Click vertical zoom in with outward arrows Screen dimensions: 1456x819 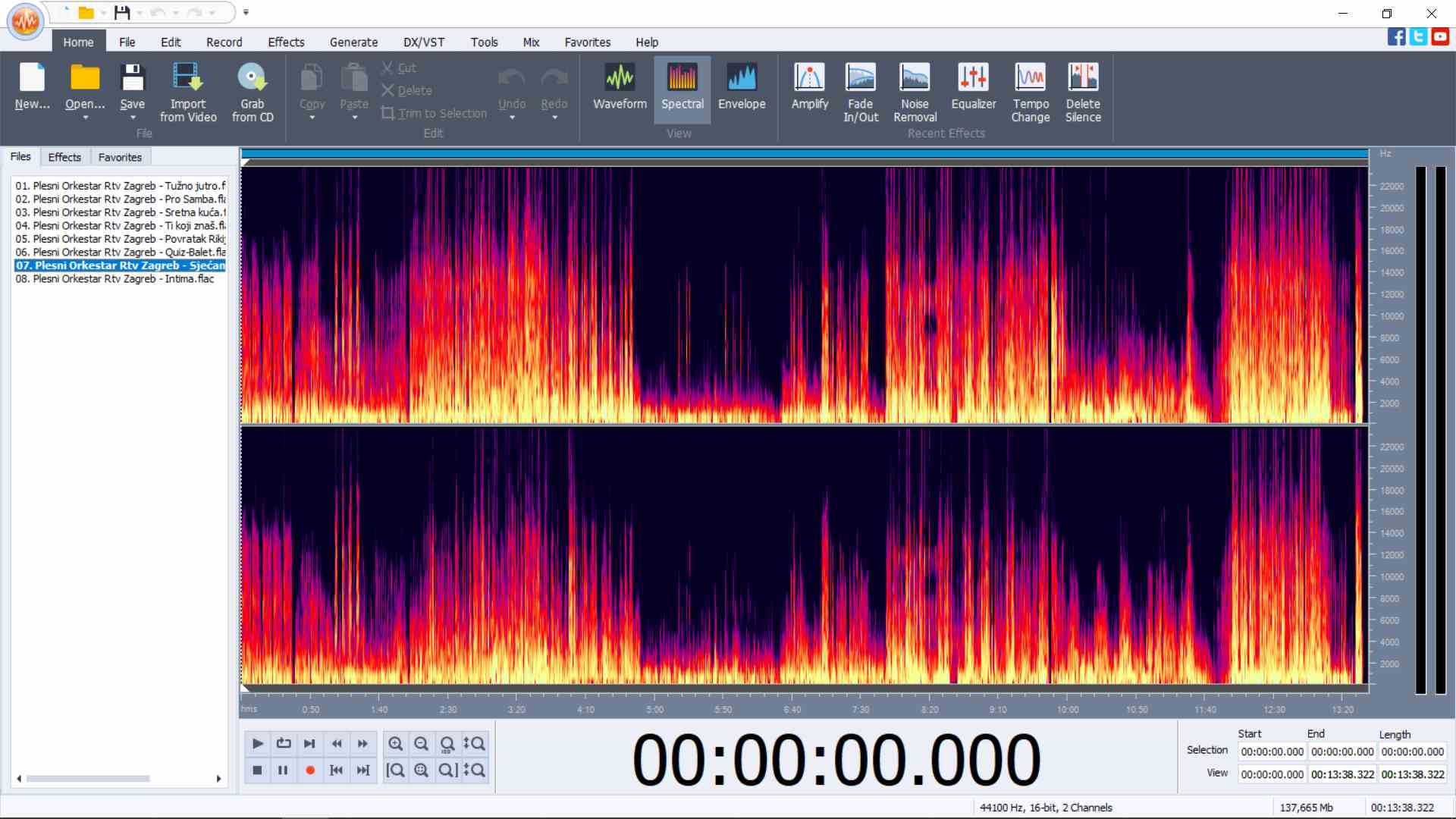(x=474, y=744)
